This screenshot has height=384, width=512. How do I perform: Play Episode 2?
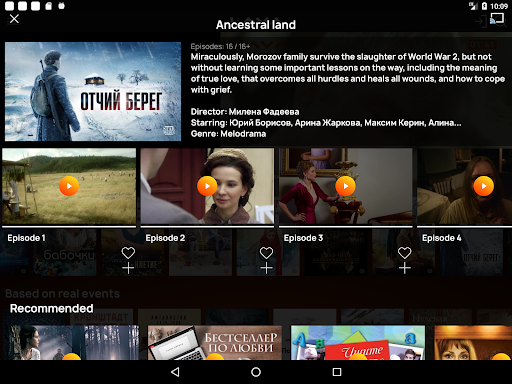point(207,186)
